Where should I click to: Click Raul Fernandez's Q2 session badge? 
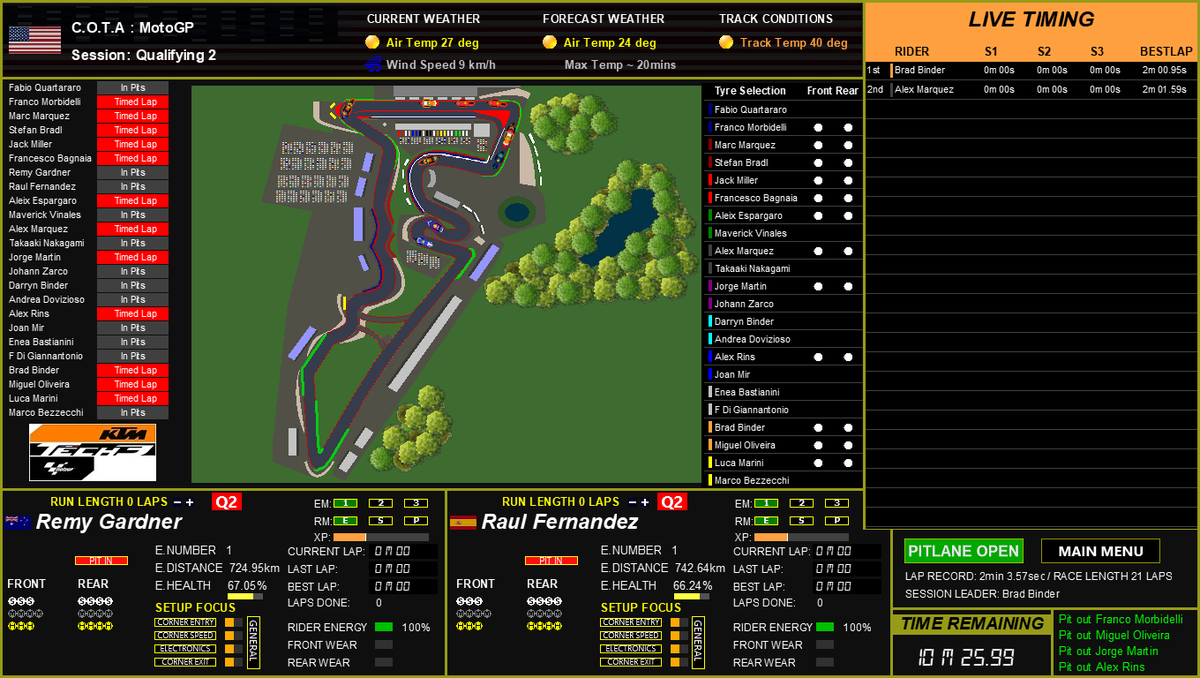click(672, 502)
